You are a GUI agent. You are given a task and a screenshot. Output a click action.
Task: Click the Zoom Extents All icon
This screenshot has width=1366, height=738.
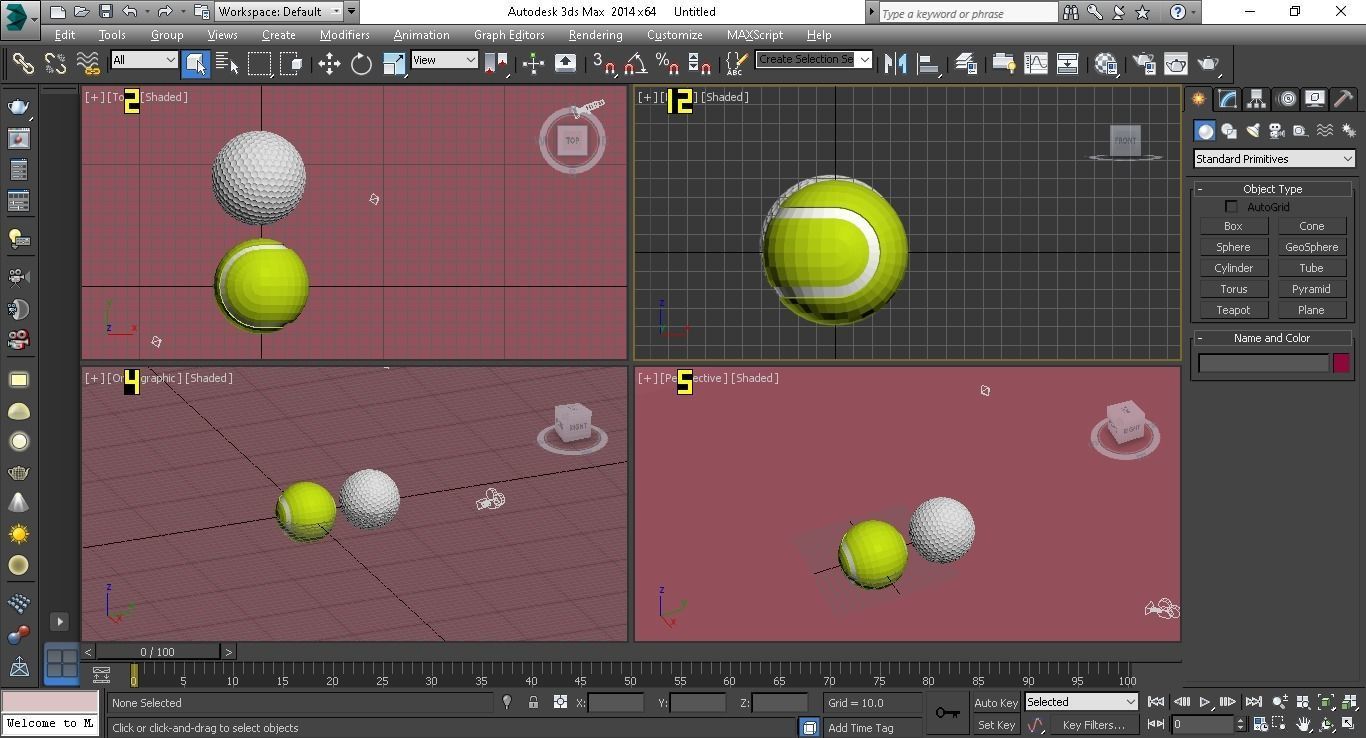[1350, 702]
